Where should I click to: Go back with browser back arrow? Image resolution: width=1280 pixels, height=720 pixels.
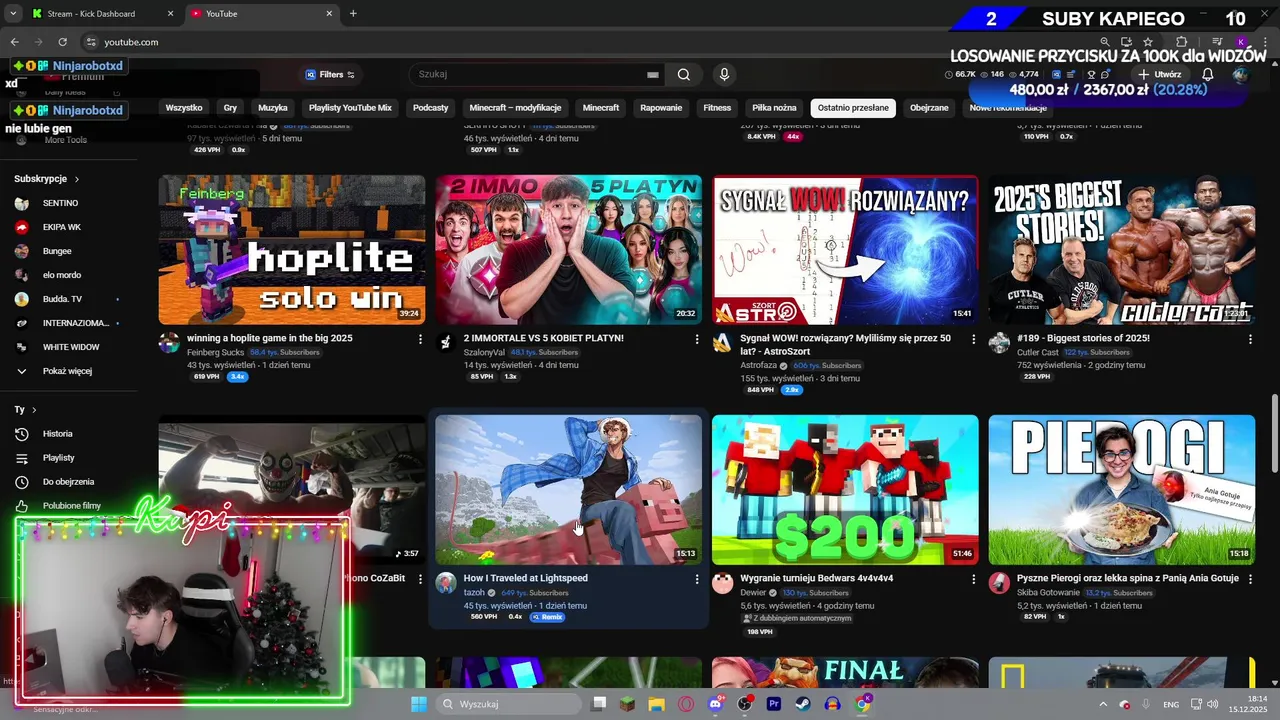click(14, 42)
